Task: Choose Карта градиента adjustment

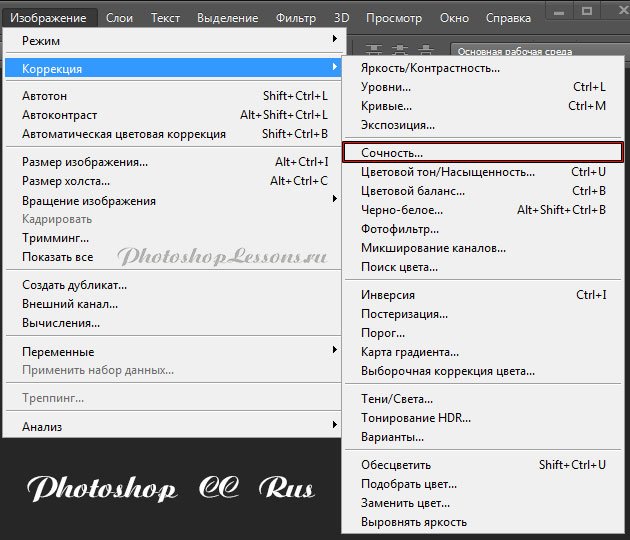Action: 409,352
